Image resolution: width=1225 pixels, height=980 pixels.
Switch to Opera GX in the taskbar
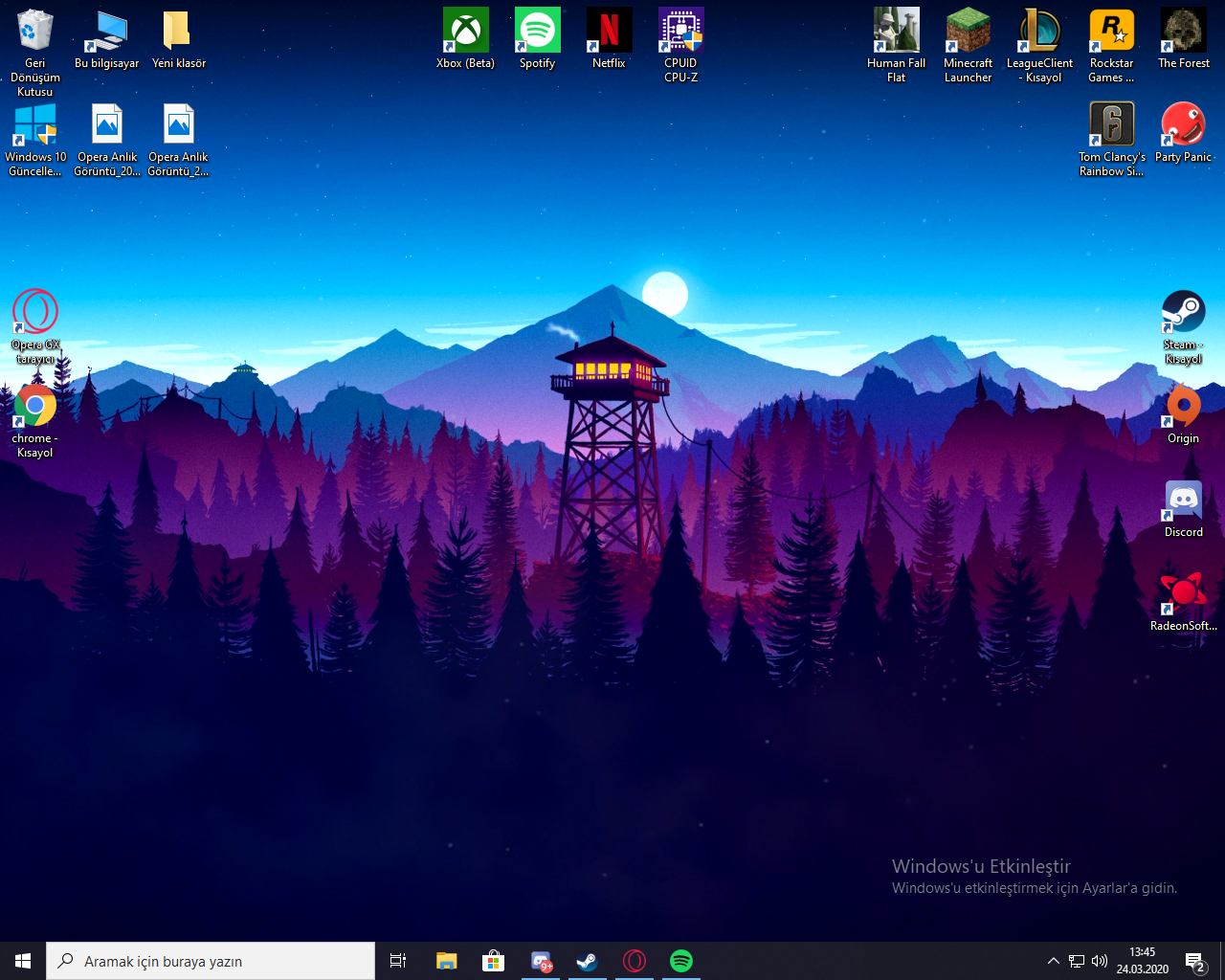pyautogui.click(x=635, y=961)
